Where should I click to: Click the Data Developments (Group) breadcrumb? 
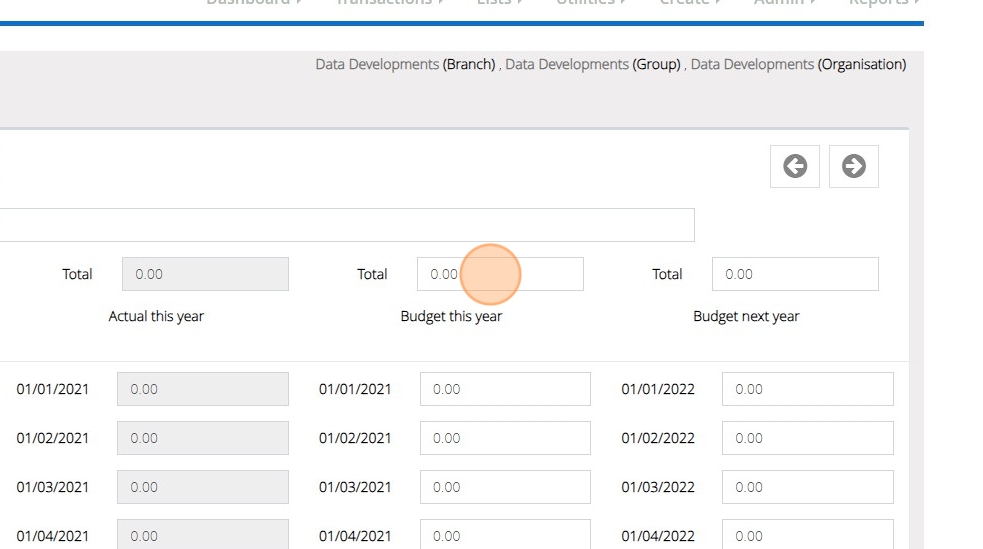tap(592, 64)
